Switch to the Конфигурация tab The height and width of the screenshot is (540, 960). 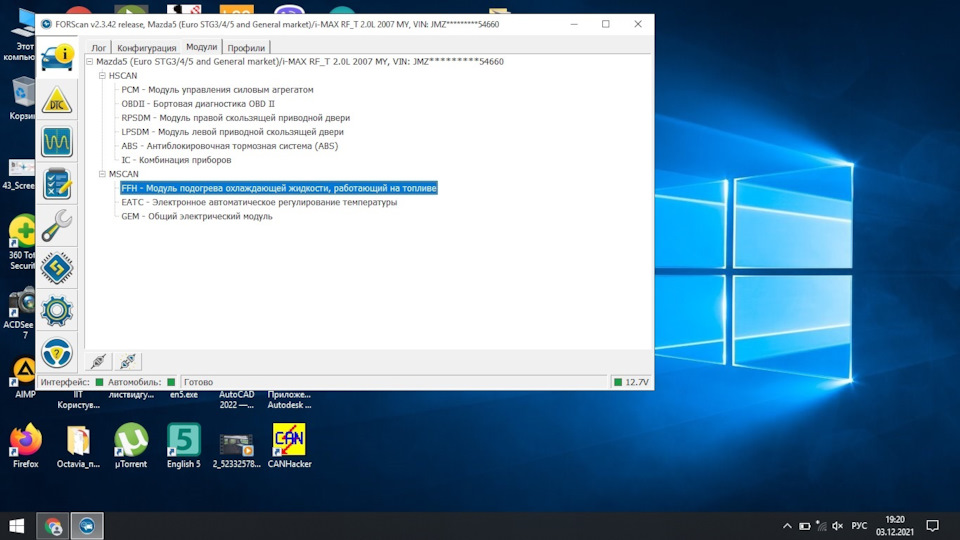tap(146, 48)
